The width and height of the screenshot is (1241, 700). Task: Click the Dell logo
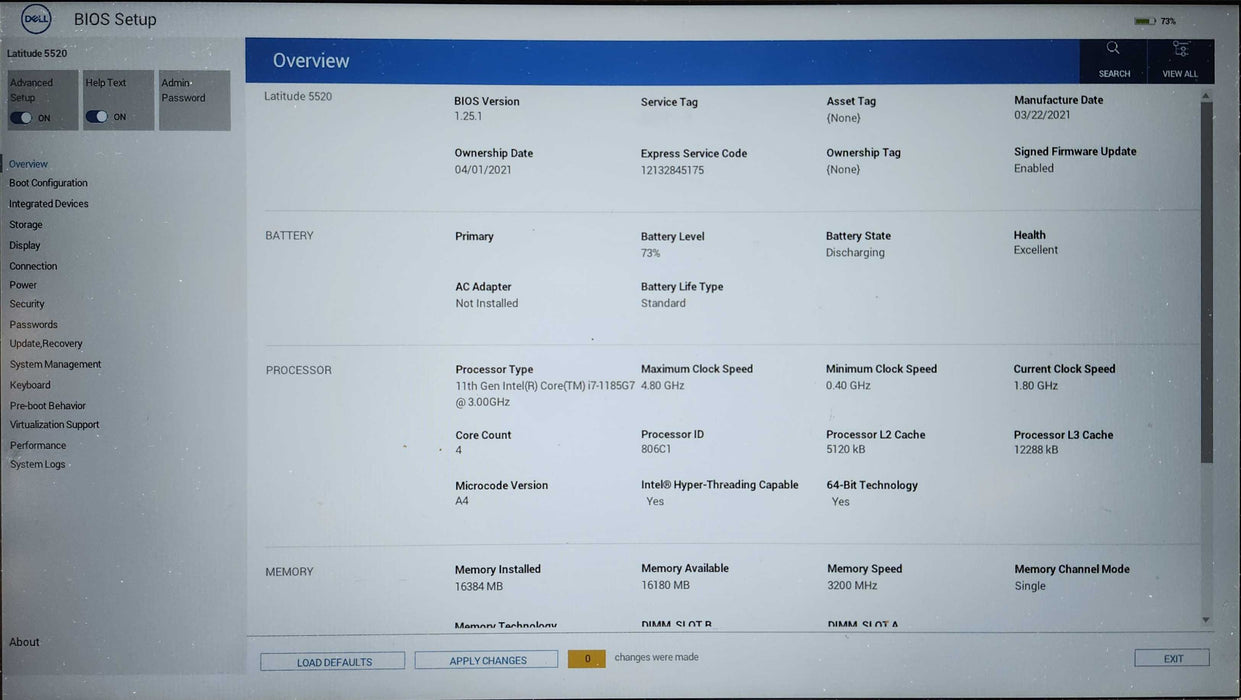click(x=36, y=19)
